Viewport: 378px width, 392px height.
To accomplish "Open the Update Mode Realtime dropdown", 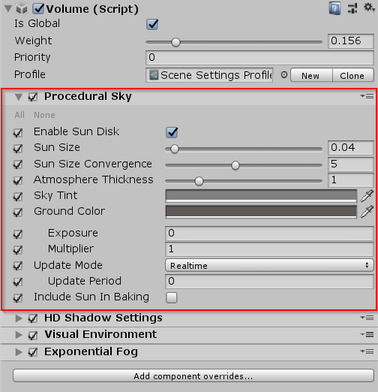I will tap(269, 265).
